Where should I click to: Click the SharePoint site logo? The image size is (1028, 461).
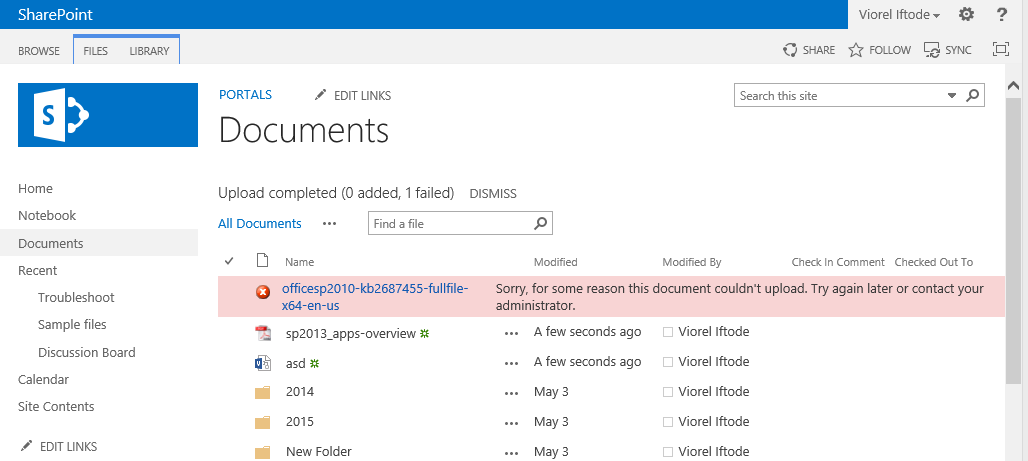(108, 115)
